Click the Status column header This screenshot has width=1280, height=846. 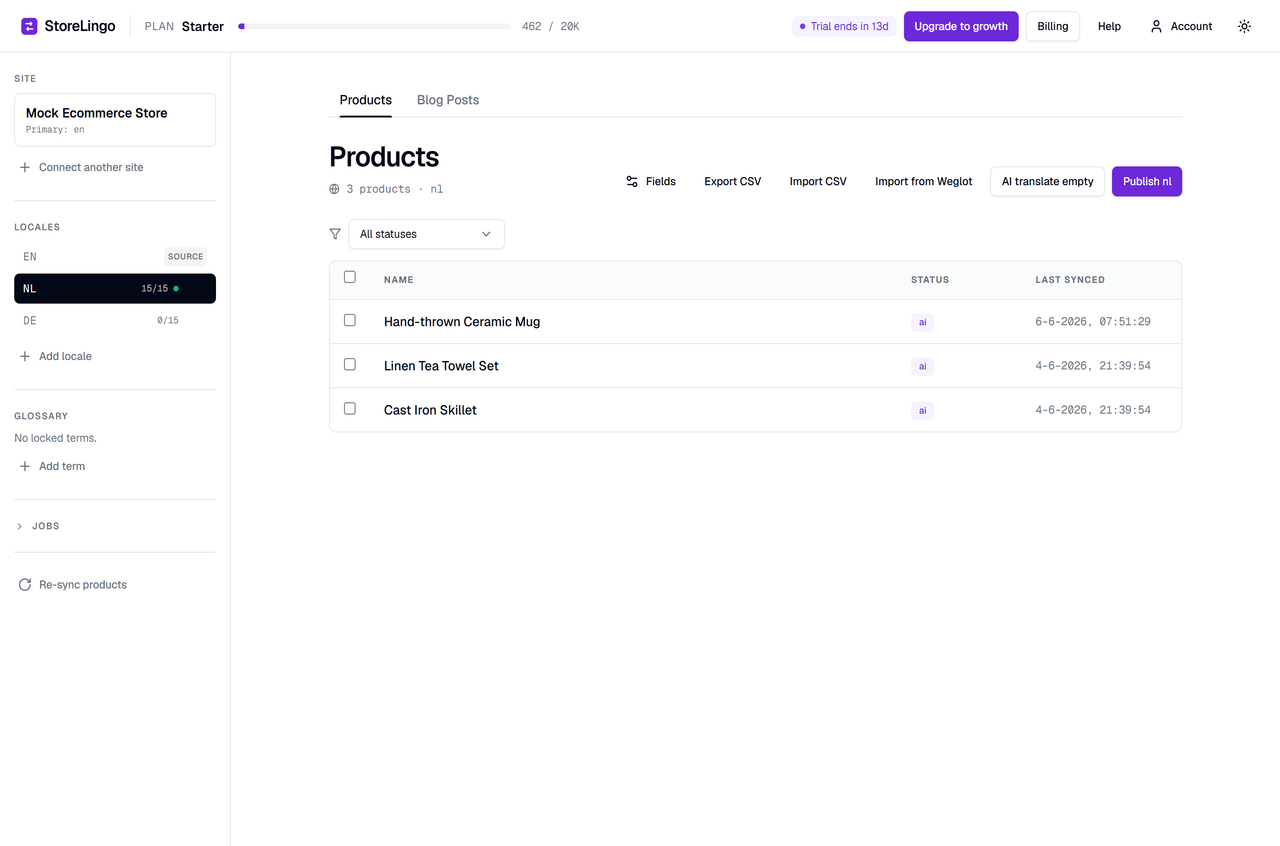[x=930, y=280]
